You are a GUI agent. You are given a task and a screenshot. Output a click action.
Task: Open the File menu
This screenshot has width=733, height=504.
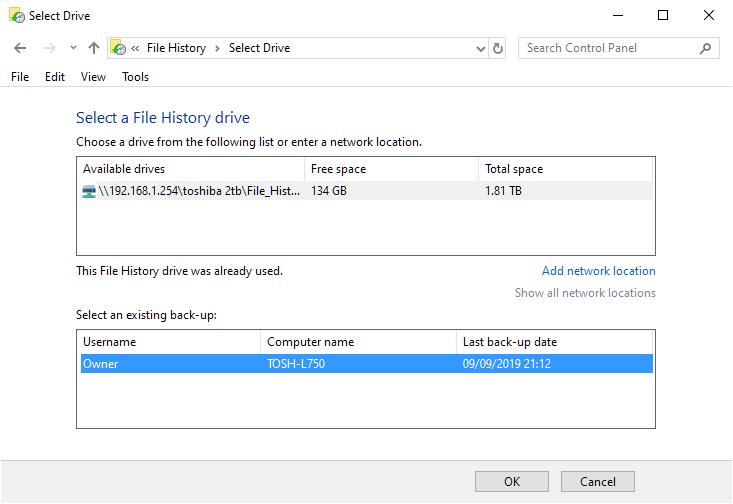click(x=20, y=77)
